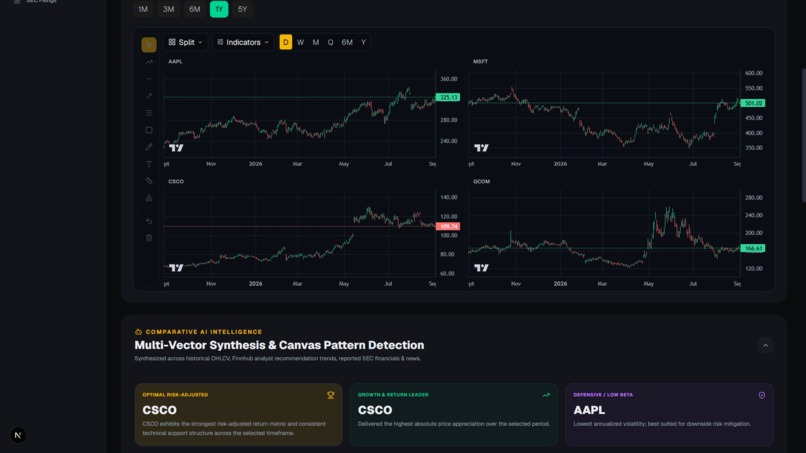Viewport: 806px width, 453px height.
Task: Click 600.00 on MSFT price axis
Action: pos(754,73)
